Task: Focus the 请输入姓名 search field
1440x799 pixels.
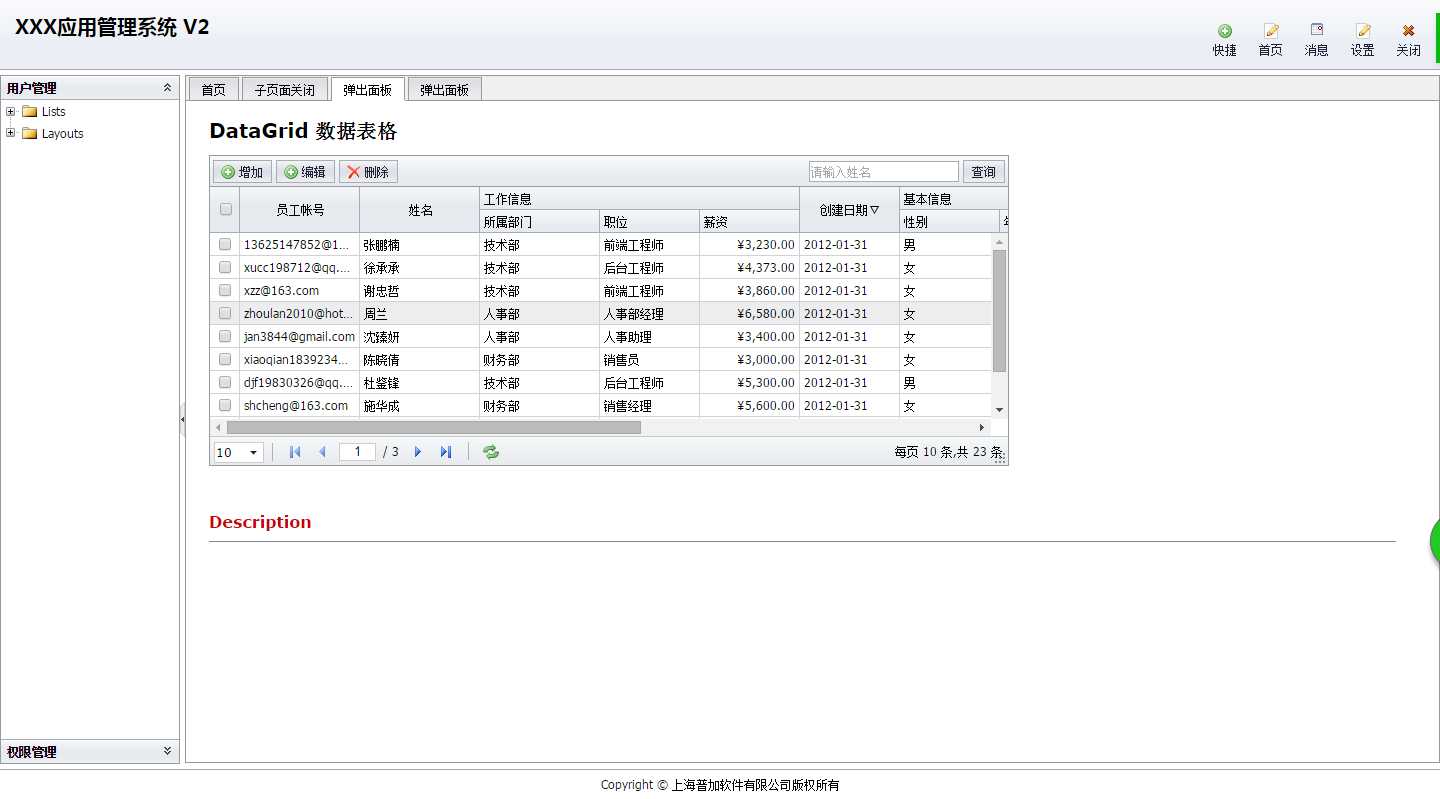Action: [884, 172]
